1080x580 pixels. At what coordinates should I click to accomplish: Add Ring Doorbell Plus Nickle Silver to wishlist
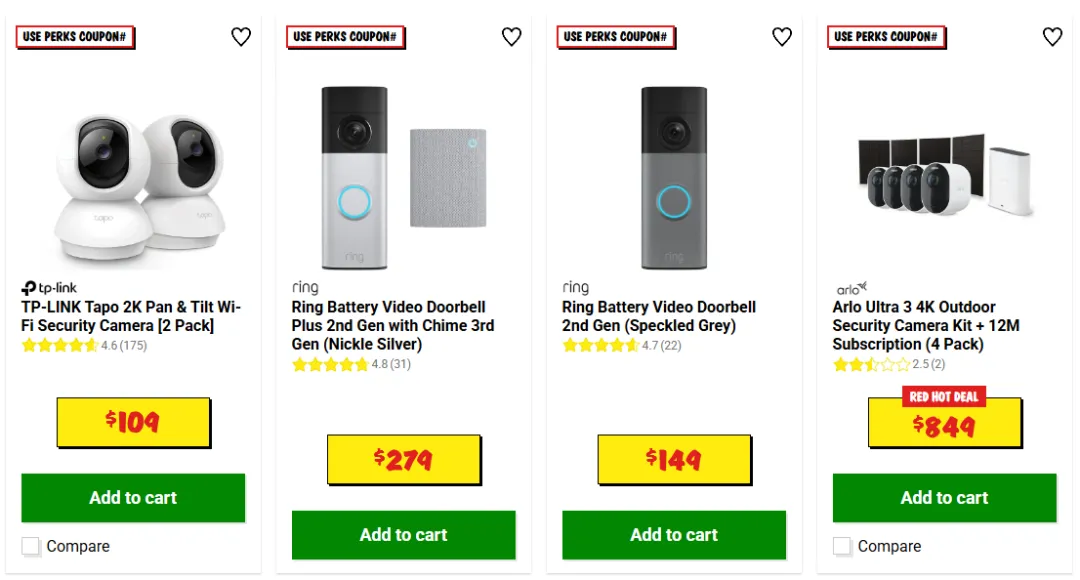[511, 37]
